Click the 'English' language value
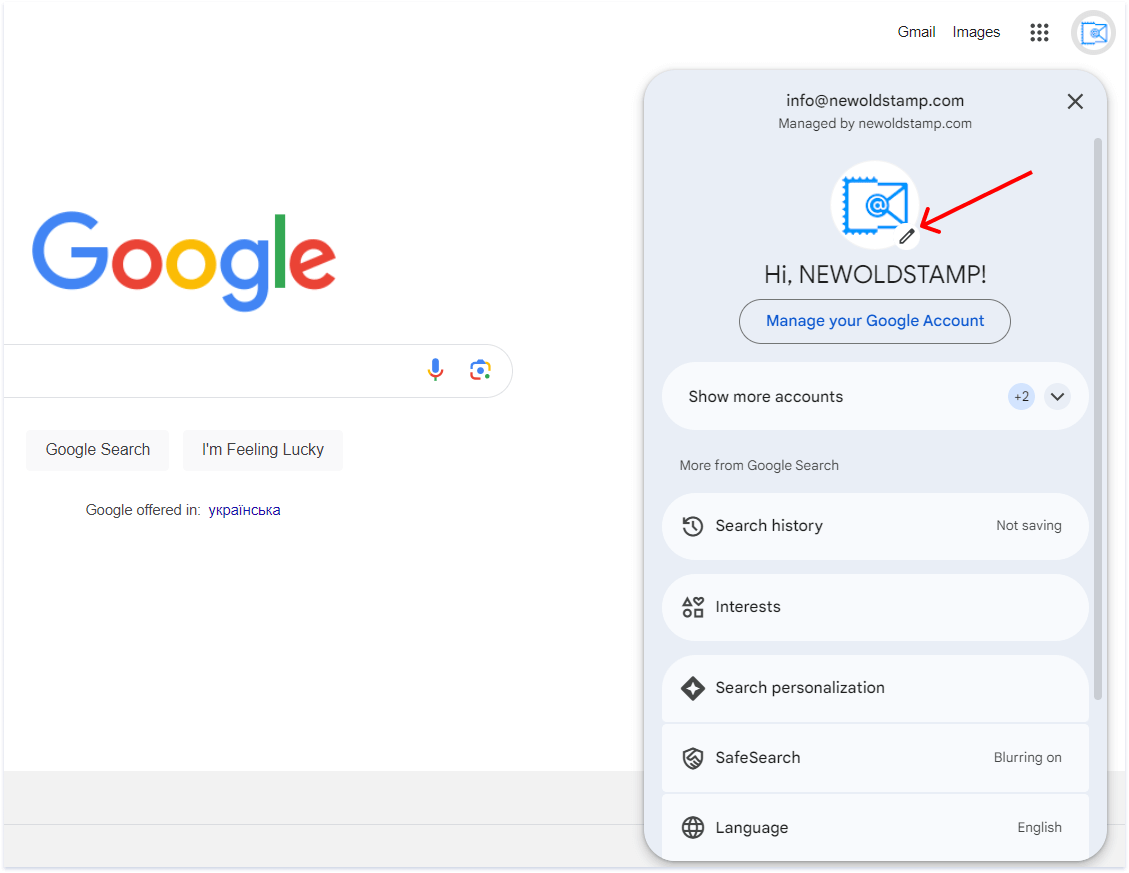This screenshot has height=873, width=1129. 1039,828
